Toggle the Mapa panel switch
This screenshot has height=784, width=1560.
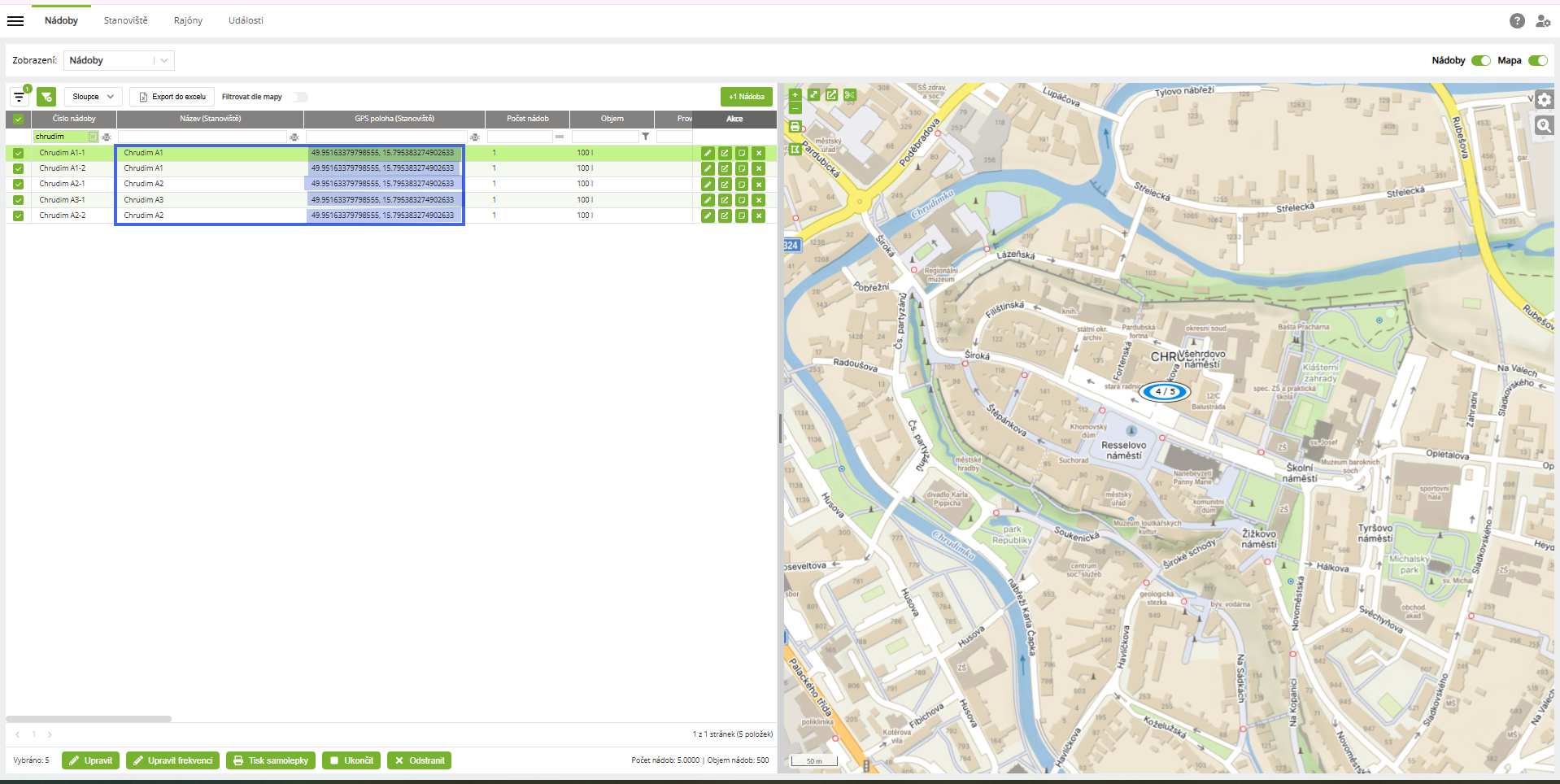point(1538,61)
